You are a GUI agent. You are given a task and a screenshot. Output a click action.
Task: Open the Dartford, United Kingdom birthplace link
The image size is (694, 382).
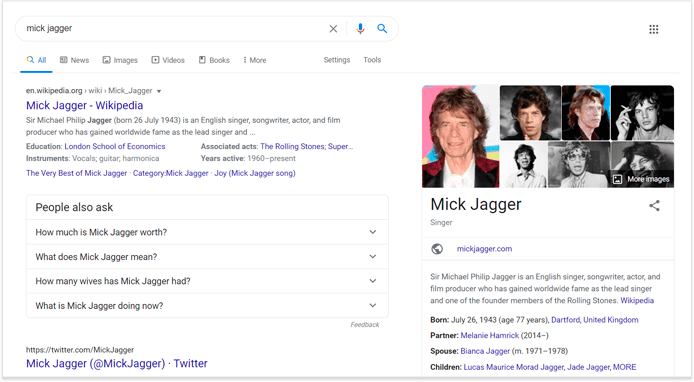594,320
